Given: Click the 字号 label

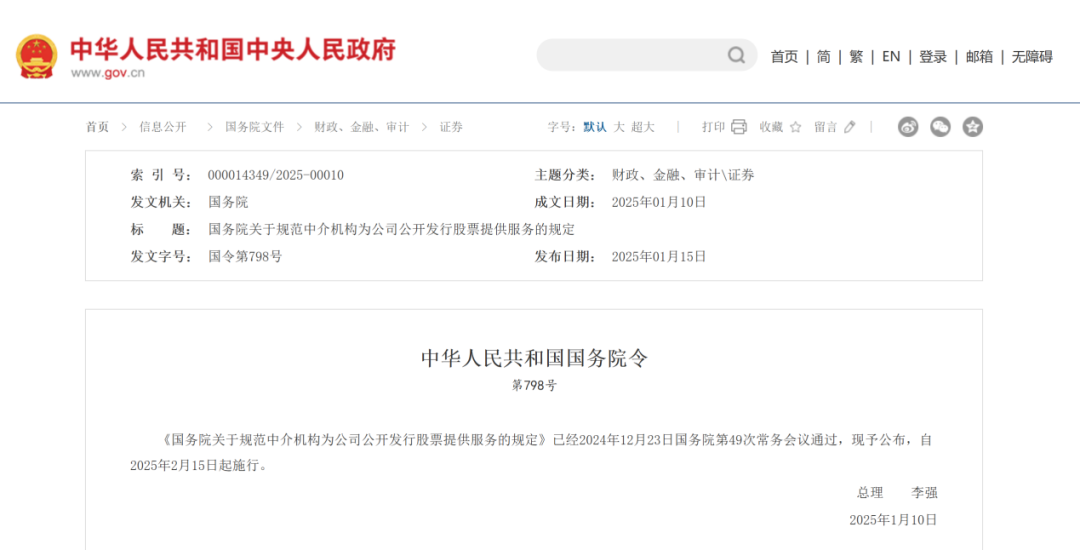Looking at the screenshot, I should coord(562,127).
